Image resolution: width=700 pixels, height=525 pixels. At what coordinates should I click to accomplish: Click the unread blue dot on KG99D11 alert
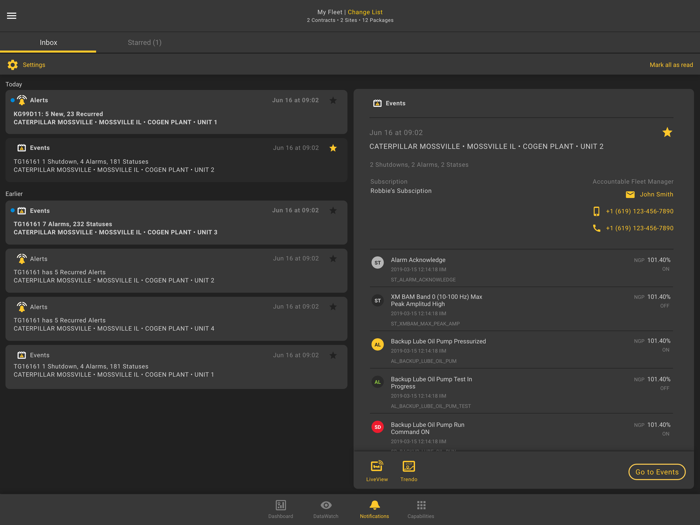pyautogui.click(x=12, y=100)
